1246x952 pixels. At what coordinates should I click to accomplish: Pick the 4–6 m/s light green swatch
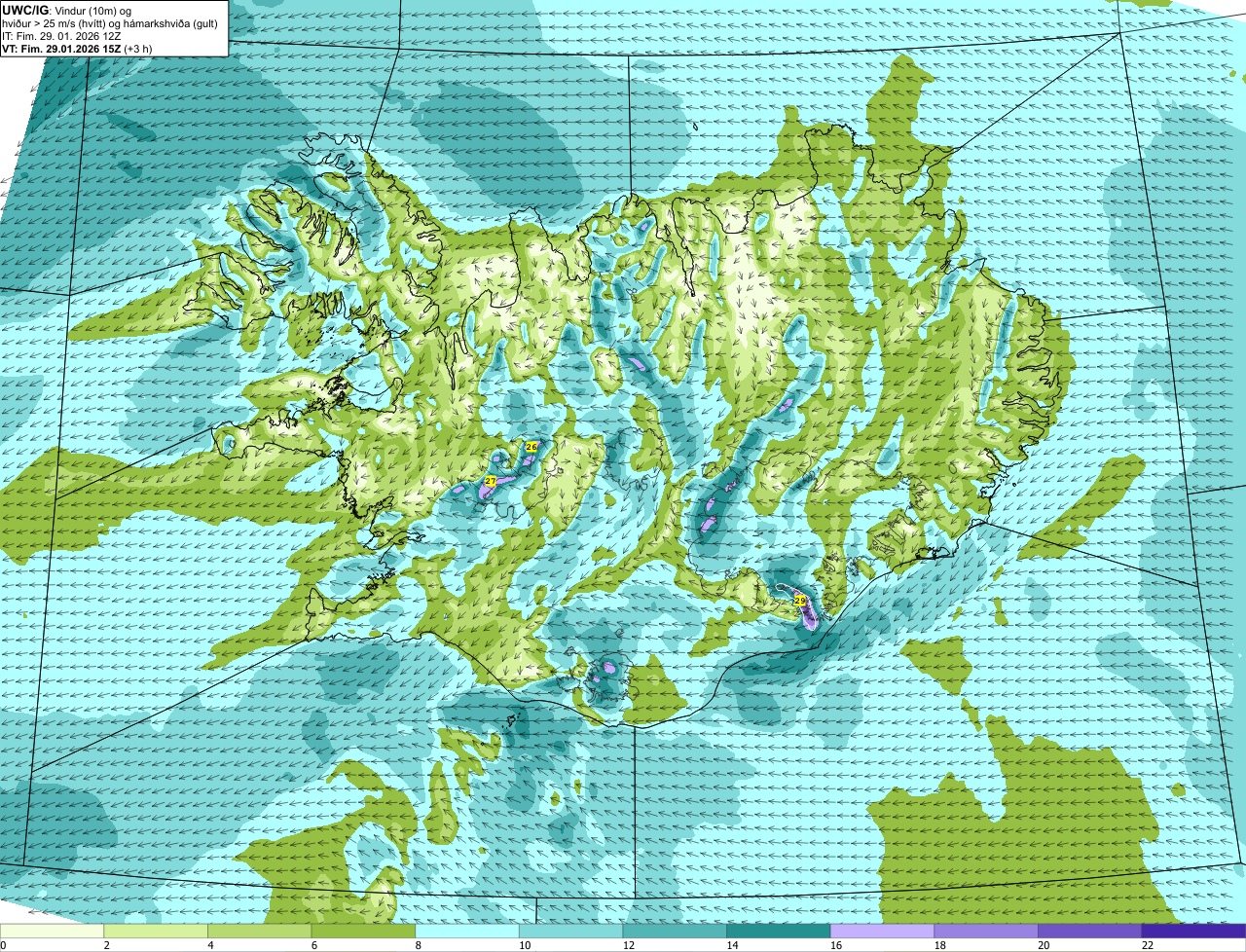(259, 932)
